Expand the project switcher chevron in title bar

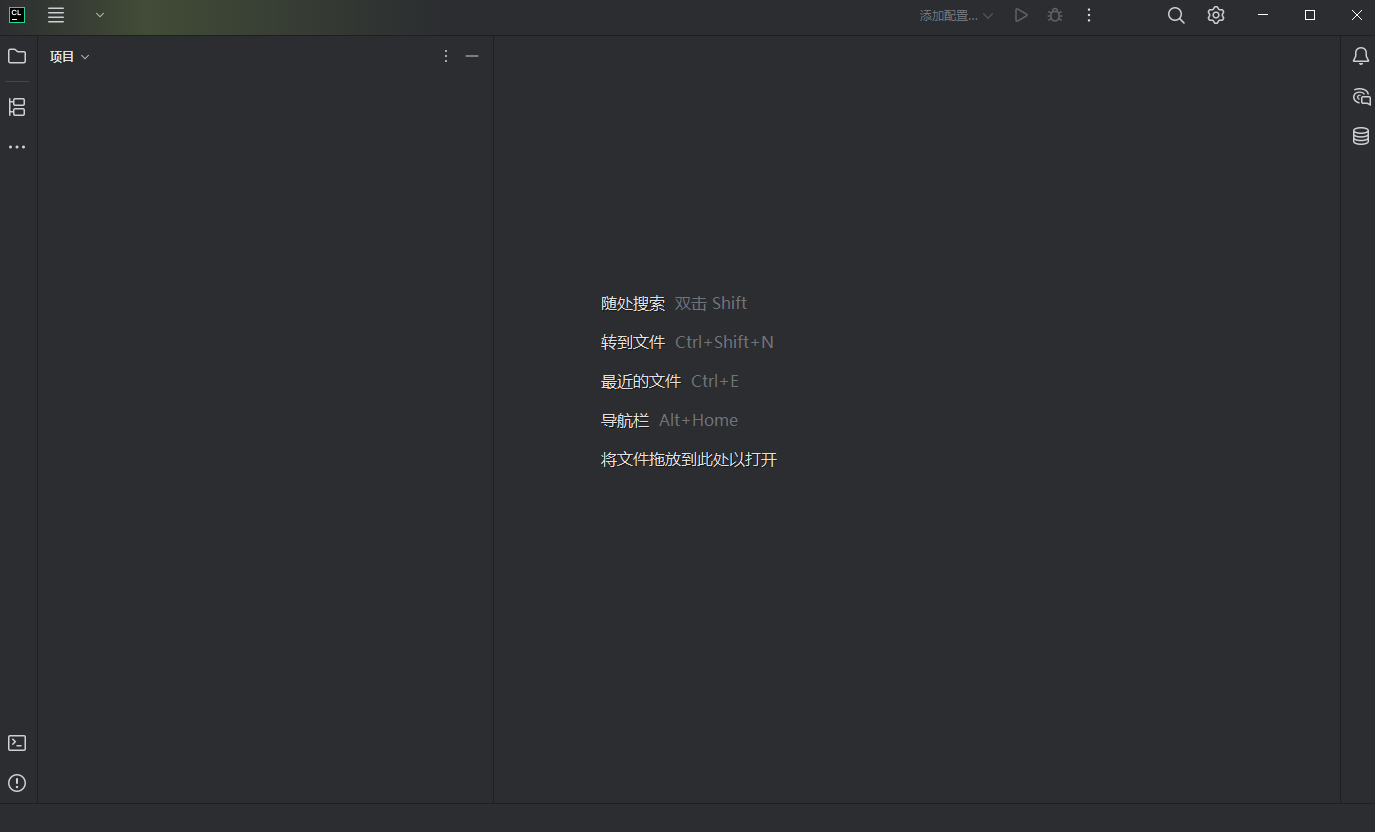tap(100, 15)
